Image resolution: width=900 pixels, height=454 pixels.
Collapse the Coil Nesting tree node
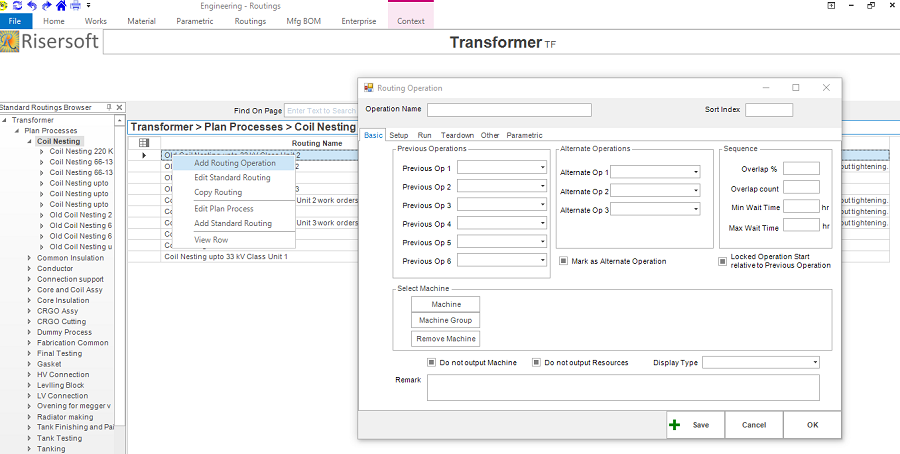[x=29, y=141]
